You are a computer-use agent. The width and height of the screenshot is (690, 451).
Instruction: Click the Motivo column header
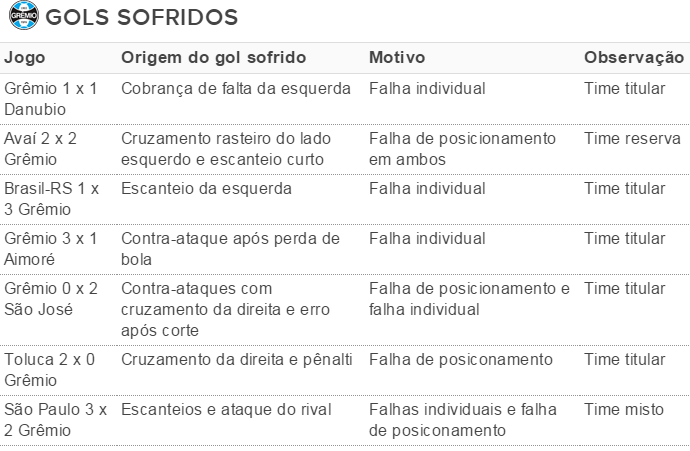(397, 58)
